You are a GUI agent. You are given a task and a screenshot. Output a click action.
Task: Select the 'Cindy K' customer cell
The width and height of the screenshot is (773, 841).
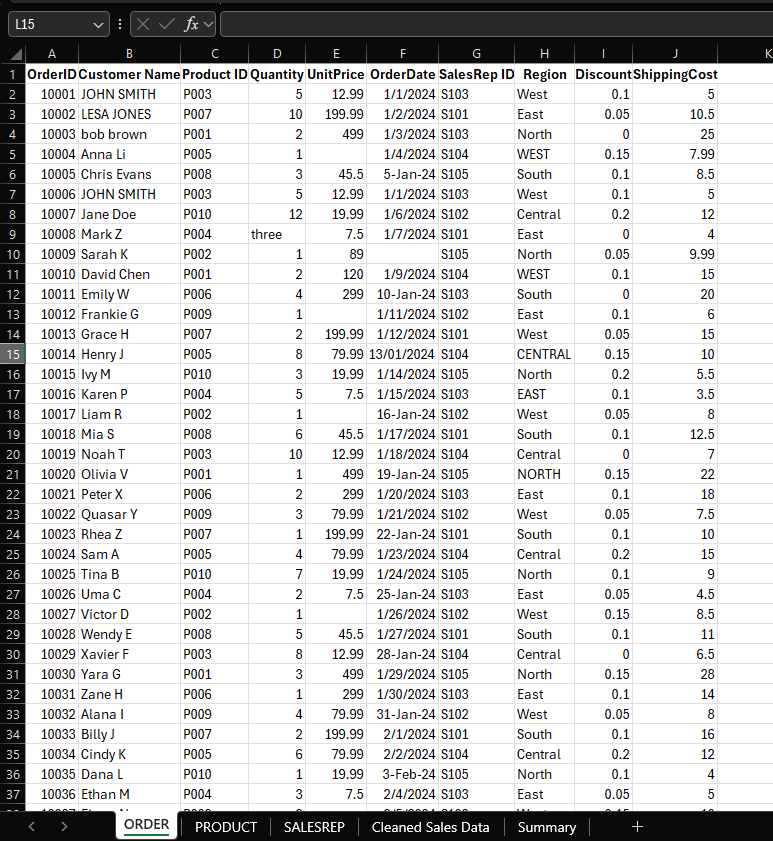[129, 755]
